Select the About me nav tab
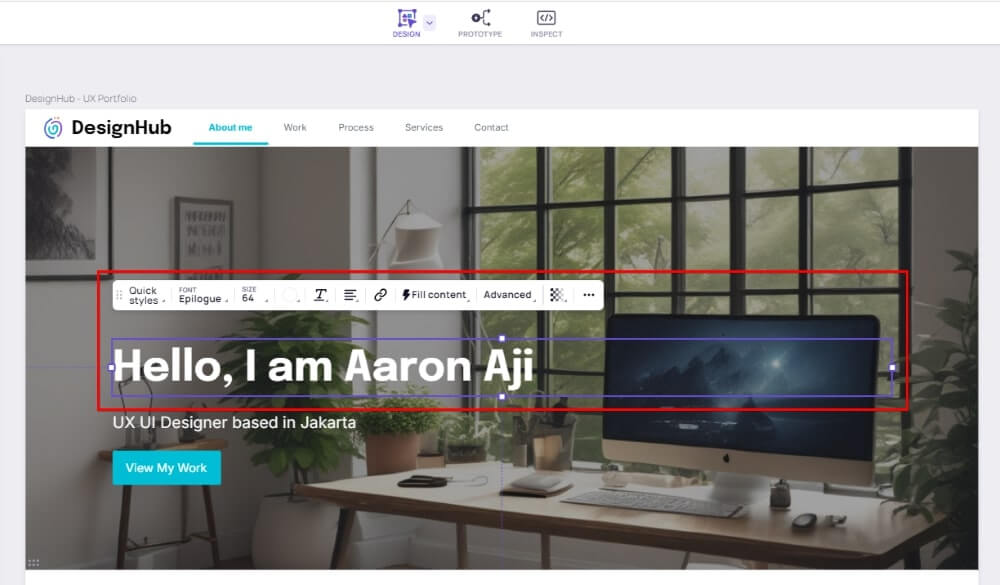 [x=230, y=127]
